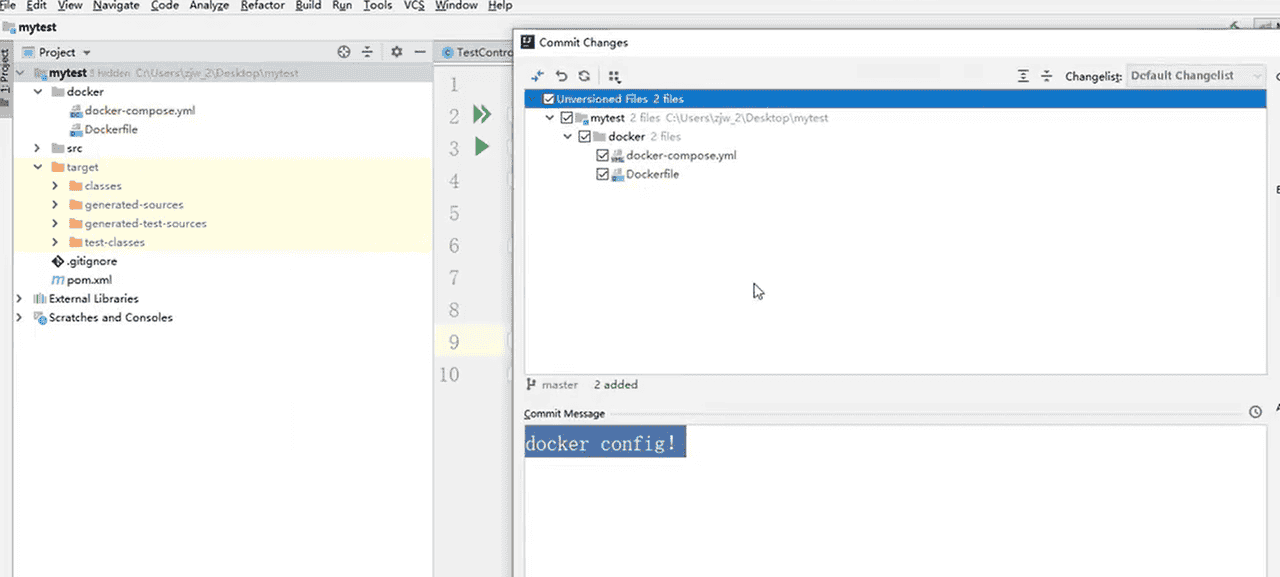The image size is (1280, 577).
Task: Open the Group By options icon
Action: pos(613,75)
